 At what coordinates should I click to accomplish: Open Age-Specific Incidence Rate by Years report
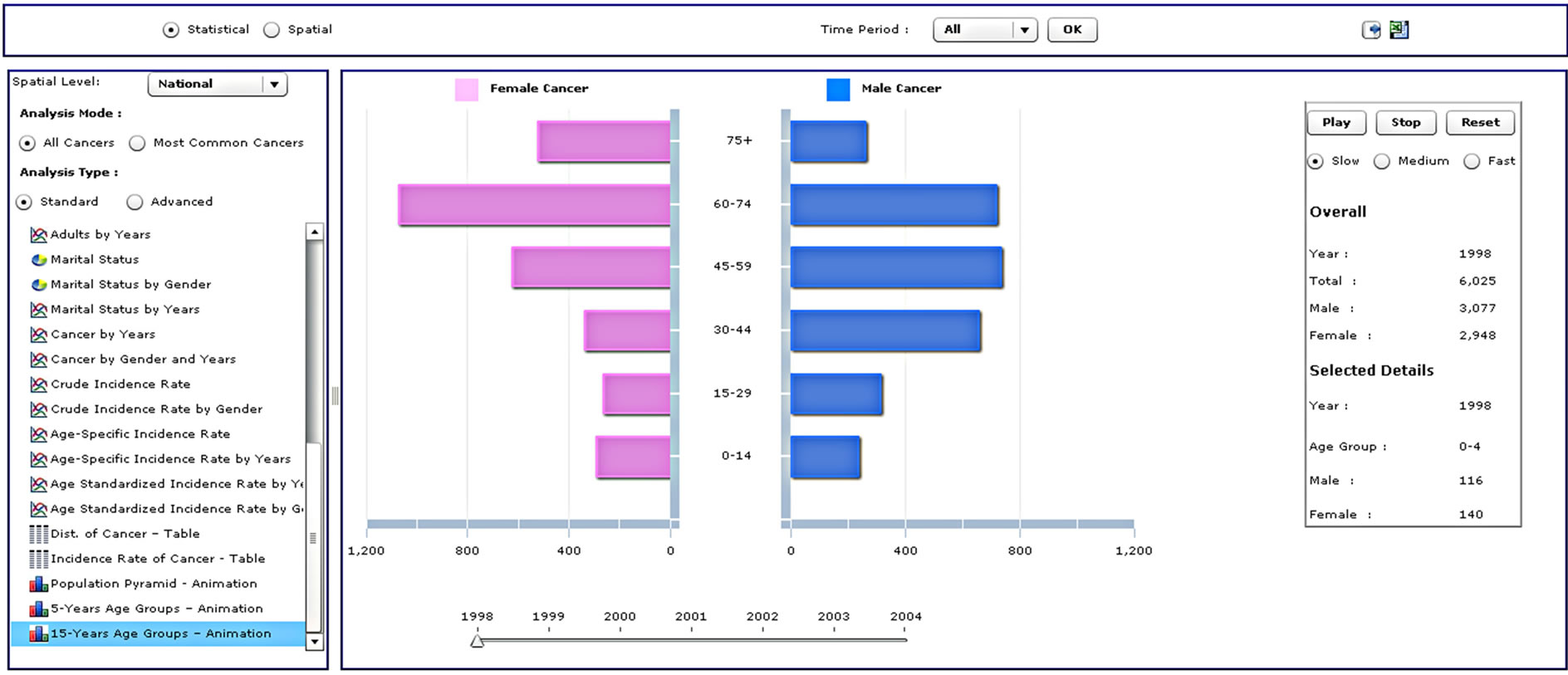click(x=170, y=459)
